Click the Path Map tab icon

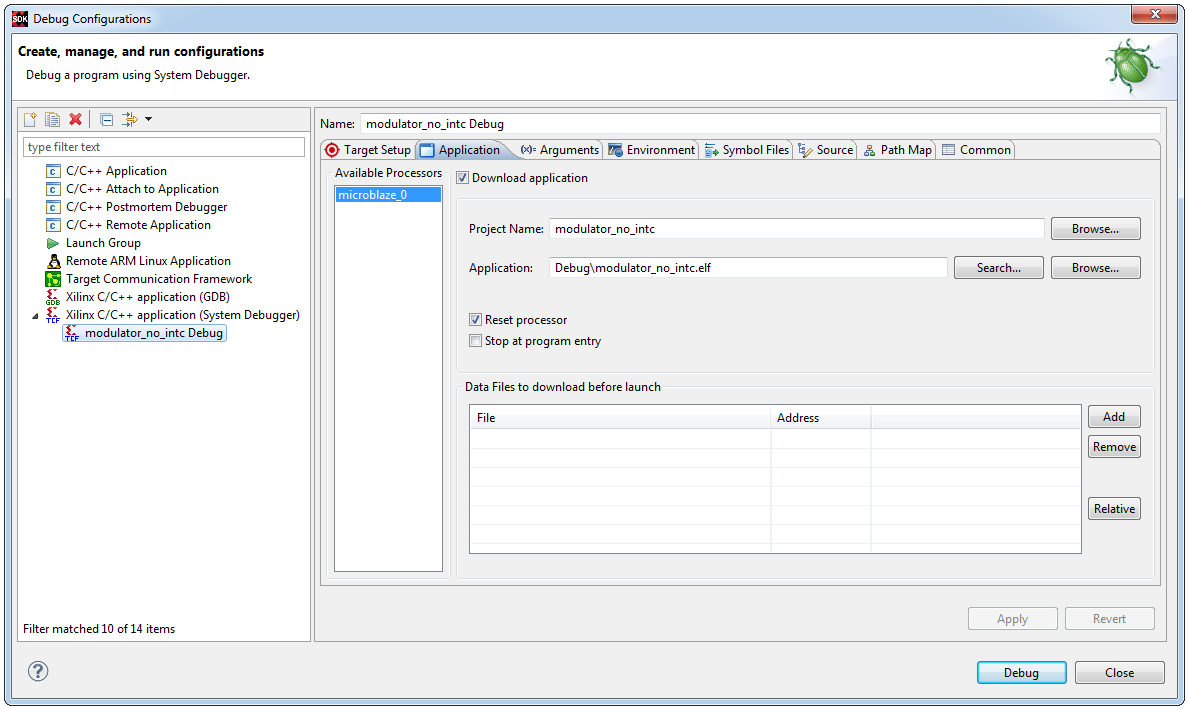[x=870, y=150]
